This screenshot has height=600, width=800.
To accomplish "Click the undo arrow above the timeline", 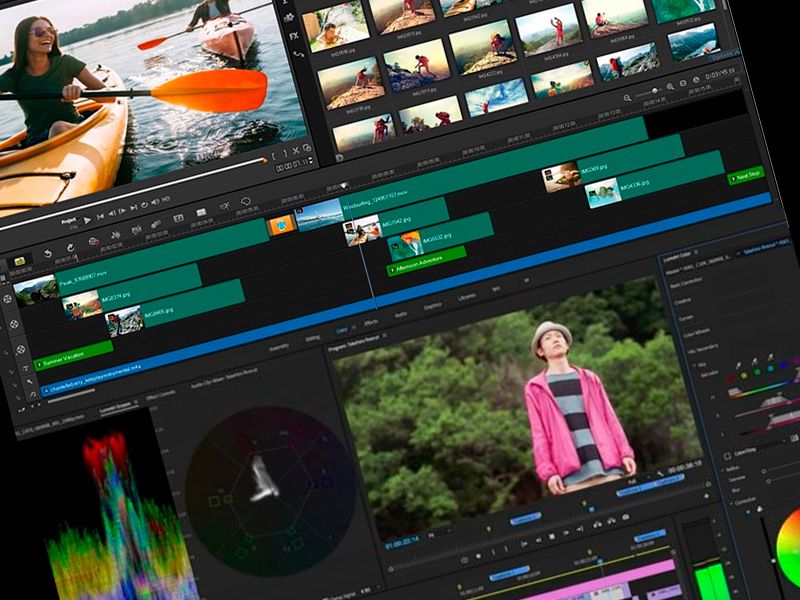I will 48,254.
